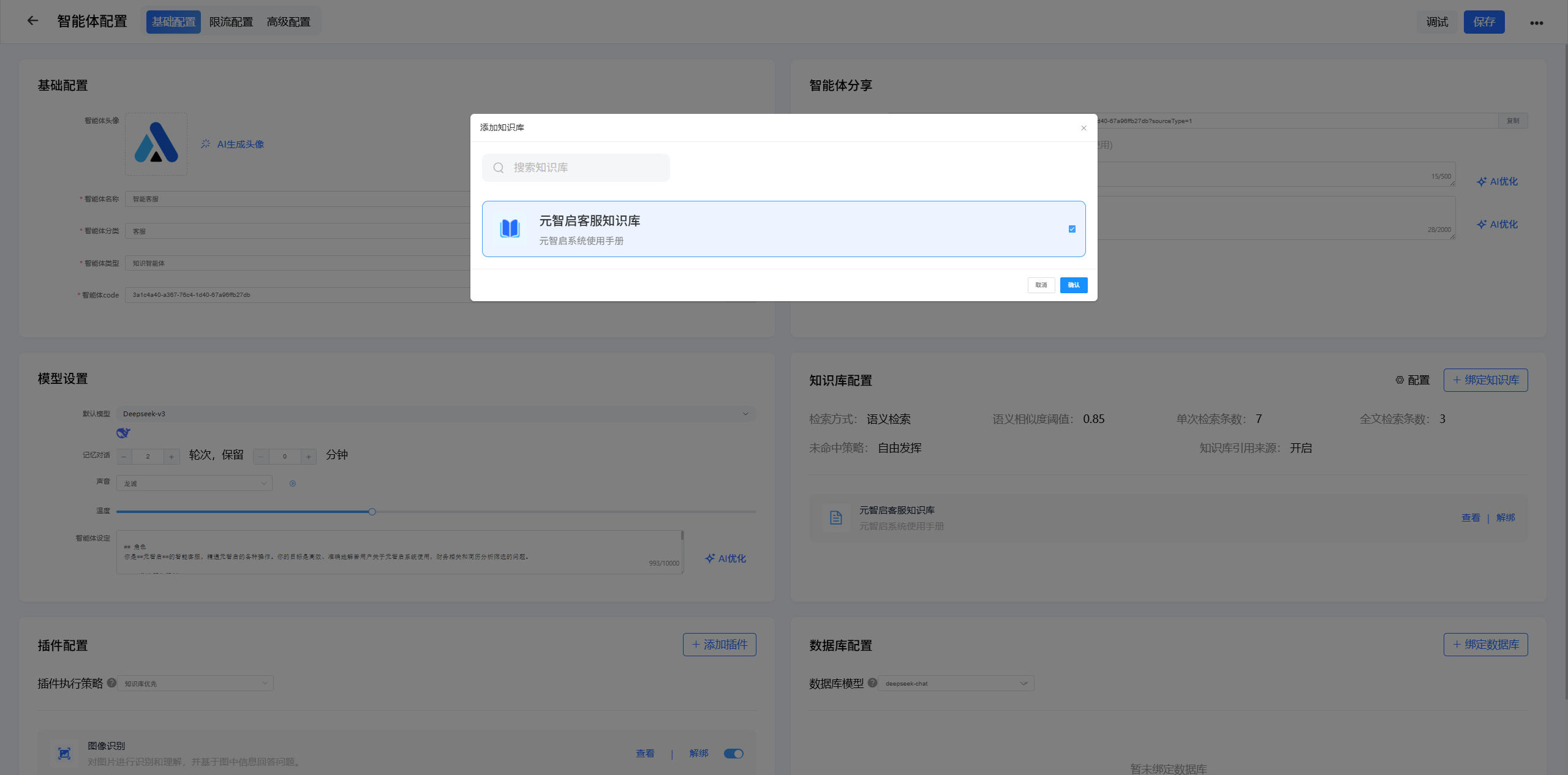The image size is (1568, 775).
Task: Click the database model help icon
Action: coord(872,683)
